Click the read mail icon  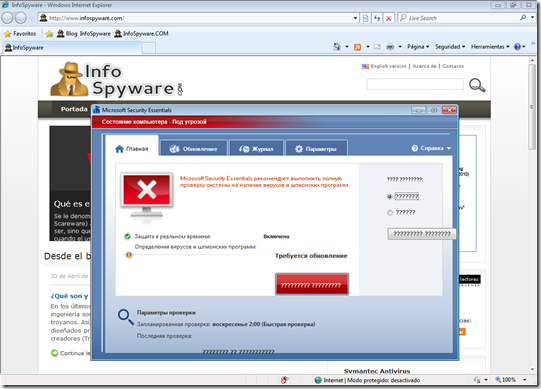(x=377, y=47)
